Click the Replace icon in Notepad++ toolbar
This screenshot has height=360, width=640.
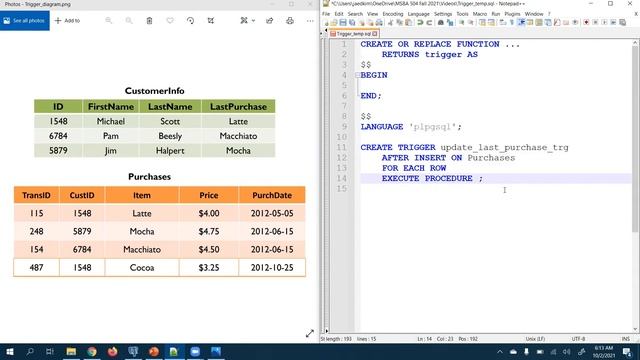tap(450, 22)
